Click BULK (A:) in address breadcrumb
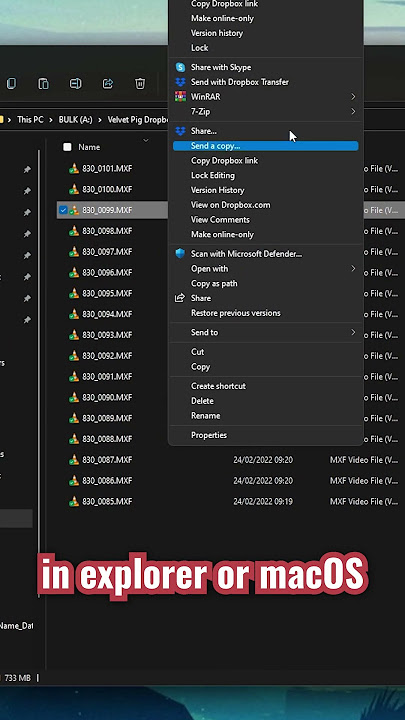 tap(75, 120)
